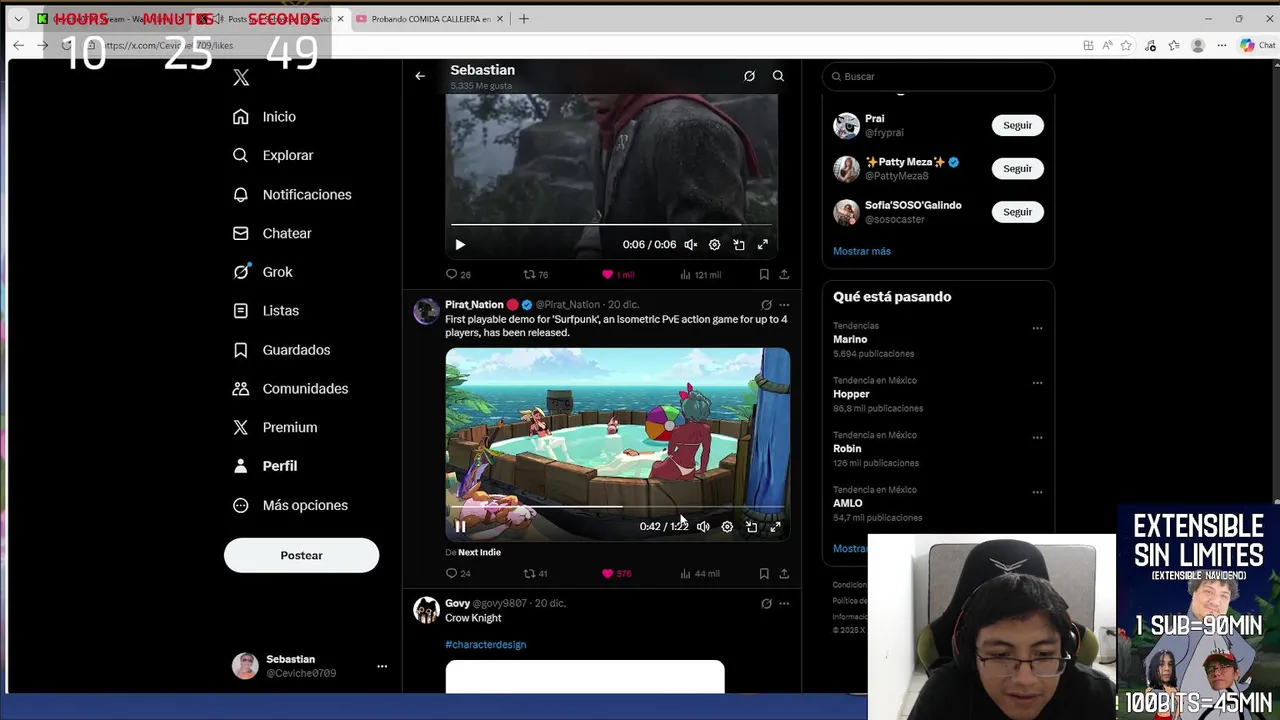This screenshot has height=720, width=1280.
Task: Enable picture-in-picture on Surfpunk video
Action: coord(751,526)
